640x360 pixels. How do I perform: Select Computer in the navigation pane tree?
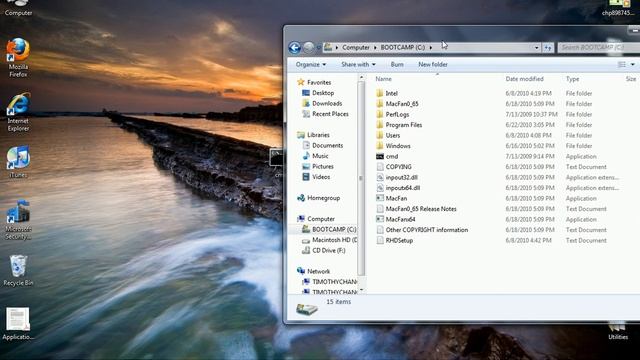tap(316, 219)
